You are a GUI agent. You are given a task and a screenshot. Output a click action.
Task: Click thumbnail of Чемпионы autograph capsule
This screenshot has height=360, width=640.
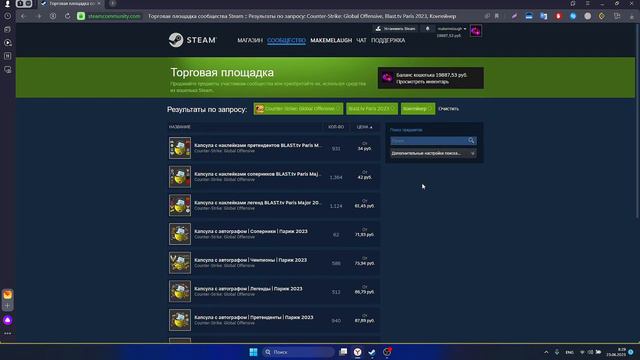click(180, 263)
